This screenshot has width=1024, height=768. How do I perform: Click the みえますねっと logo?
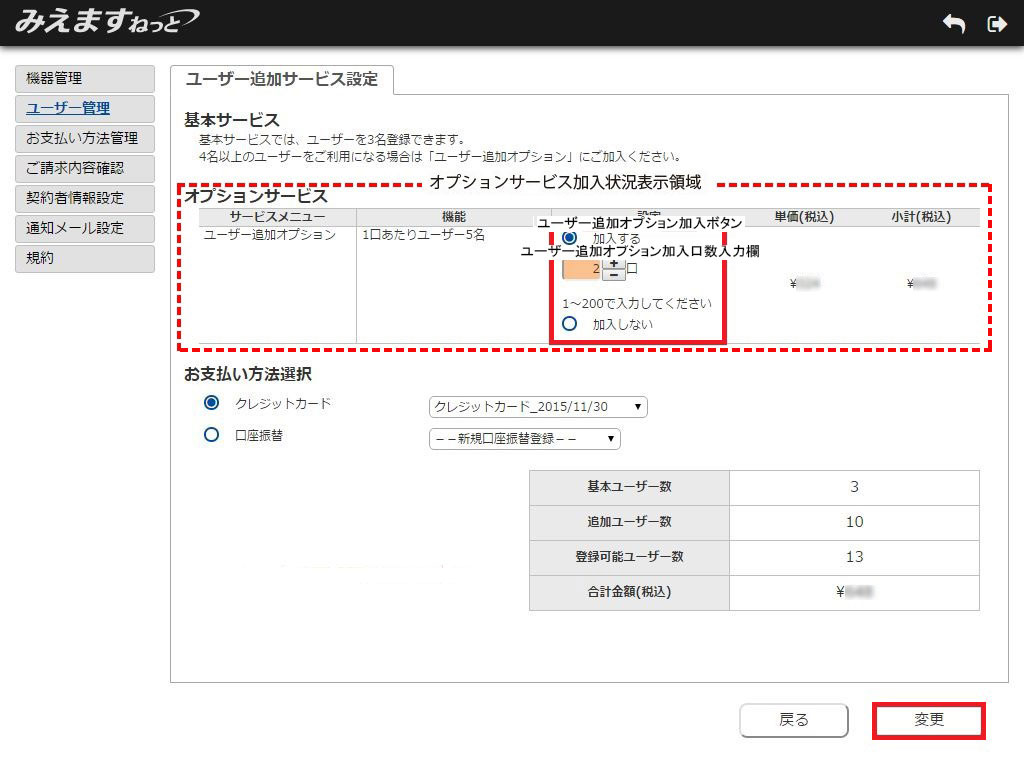point(106,21)
